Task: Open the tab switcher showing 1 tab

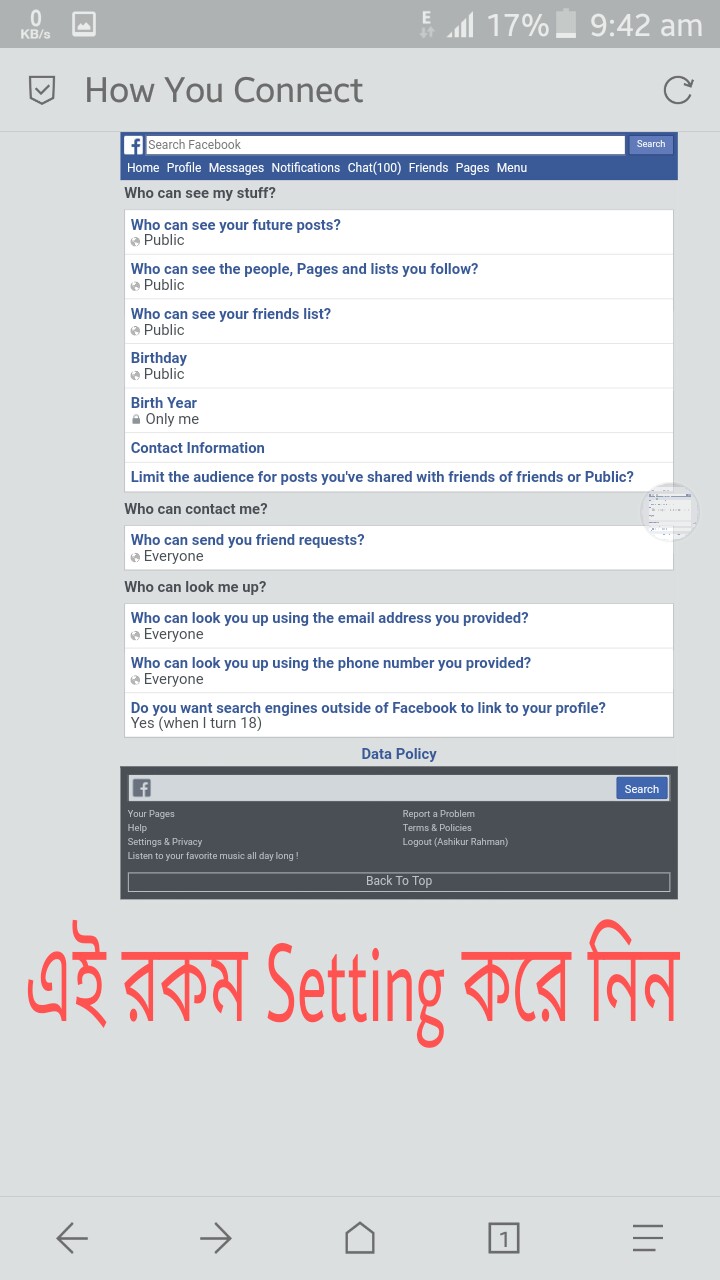Action: tap(504, 1239)
